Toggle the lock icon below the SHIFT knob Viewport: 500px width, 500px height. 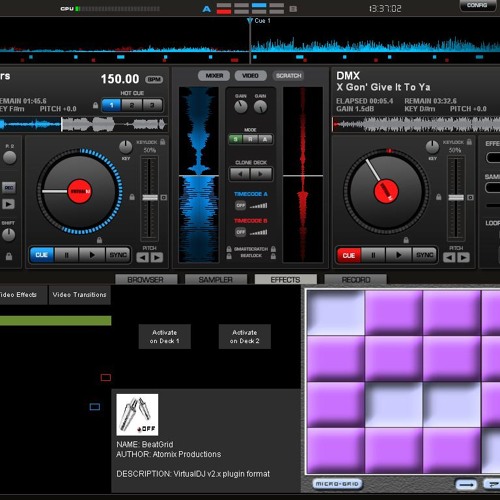[x=9, y=256]
